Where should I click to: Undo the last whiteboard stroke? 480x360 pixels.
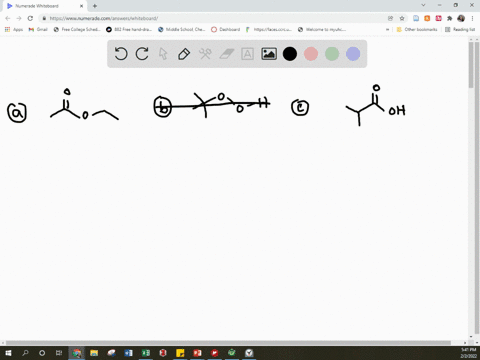121,54
